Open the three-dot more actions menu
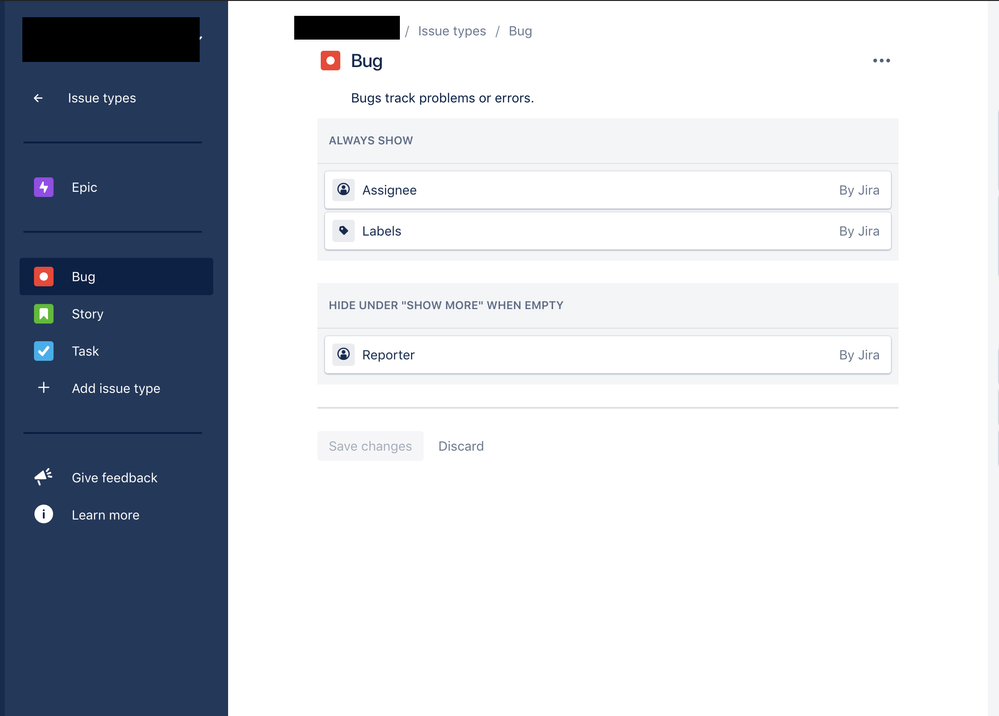Image resolution: width=999 pixels, height=716 pixels. point(881,61)
